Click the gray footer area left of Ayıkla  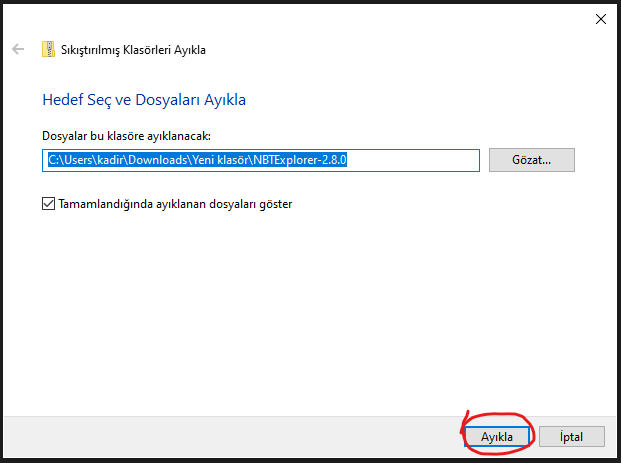[x=230, y=437]
